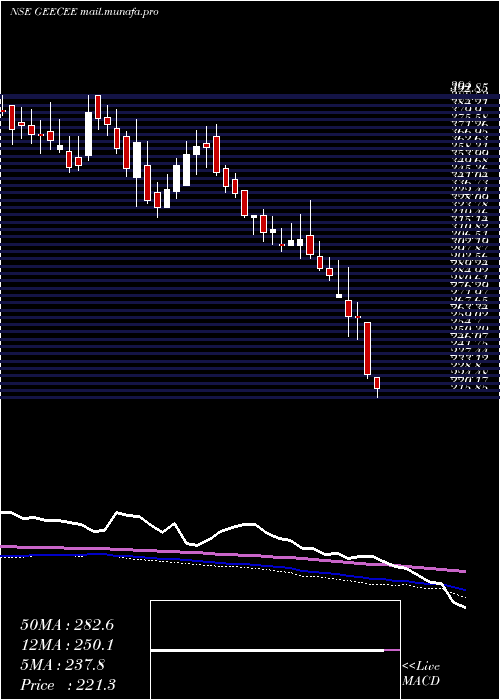
Task: Click the large red candlestick near chart bottom
Action: [367, 348]
